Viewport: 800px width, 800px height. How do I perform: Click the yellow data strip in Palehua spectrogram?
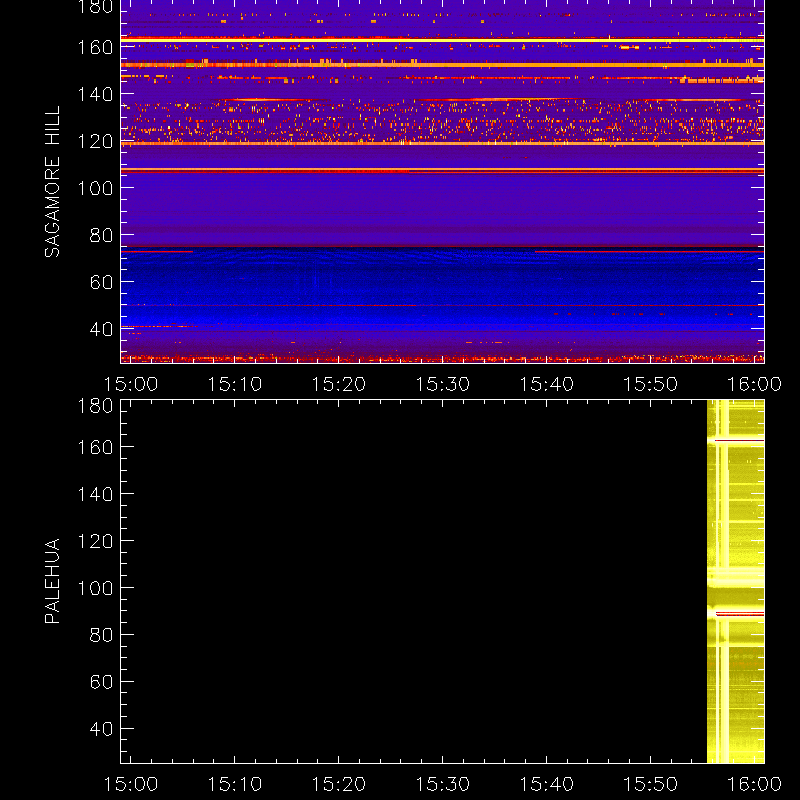tap(735, 582)
